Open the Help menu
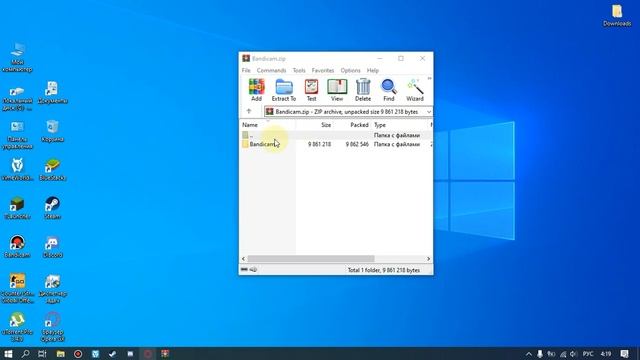640x360 pixels. click(x=373, y=70)
